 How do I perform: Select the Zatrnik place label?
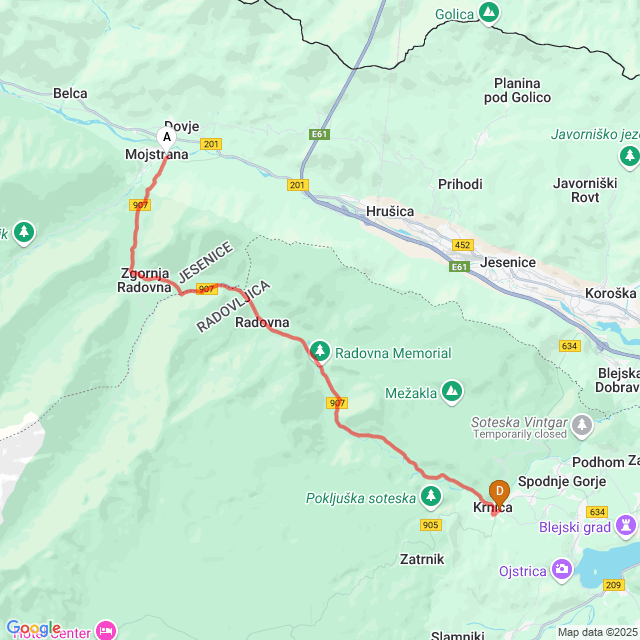pos(422,559)
